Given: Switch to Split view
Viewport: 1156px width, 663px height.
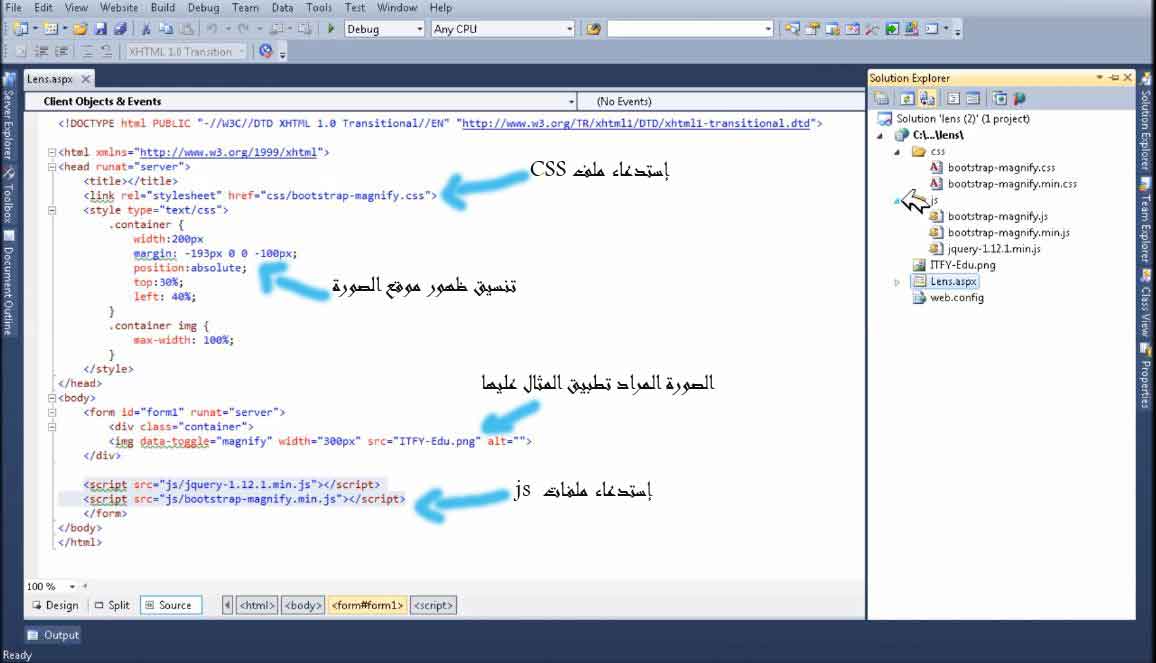Looking at the screenshot, I should click(x=112, y=605).
